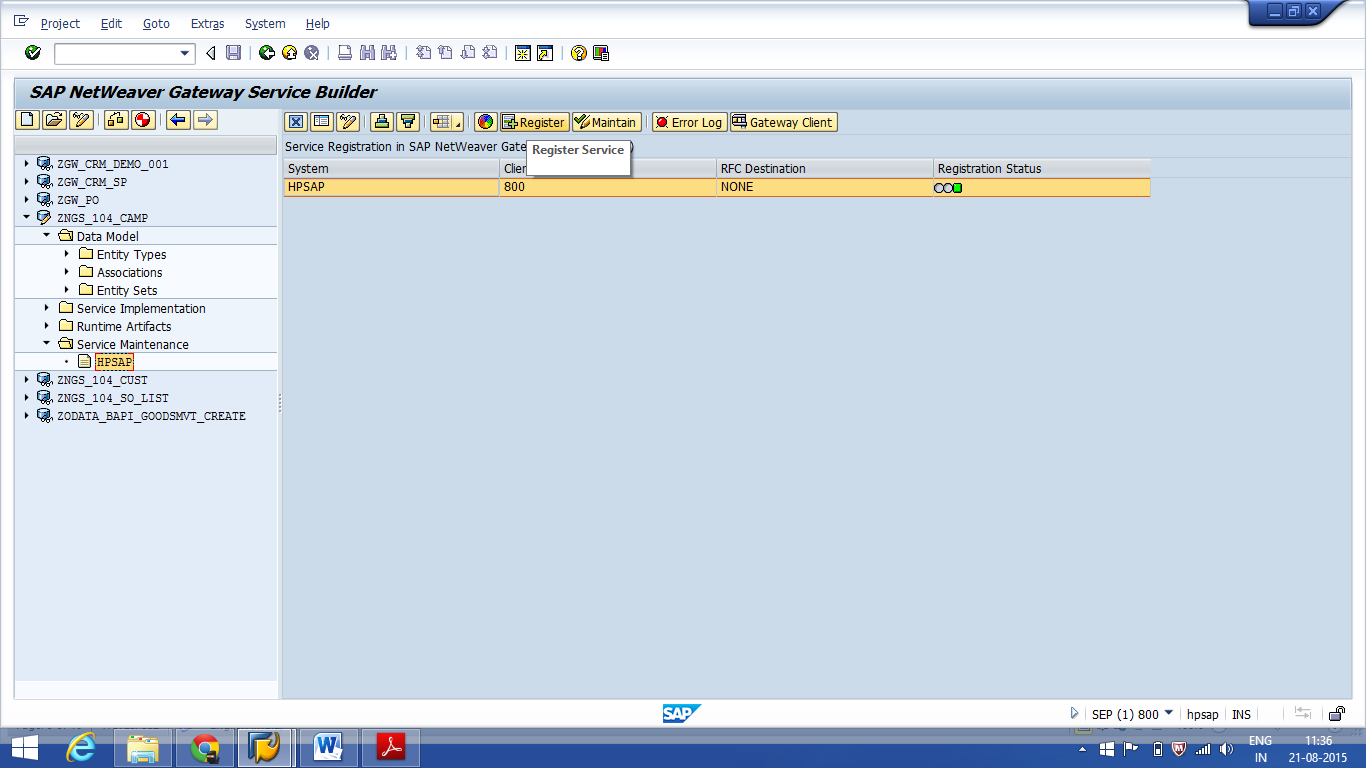Open the command field dropdown arrow
1366x768 pixels.
pos(185,54)
